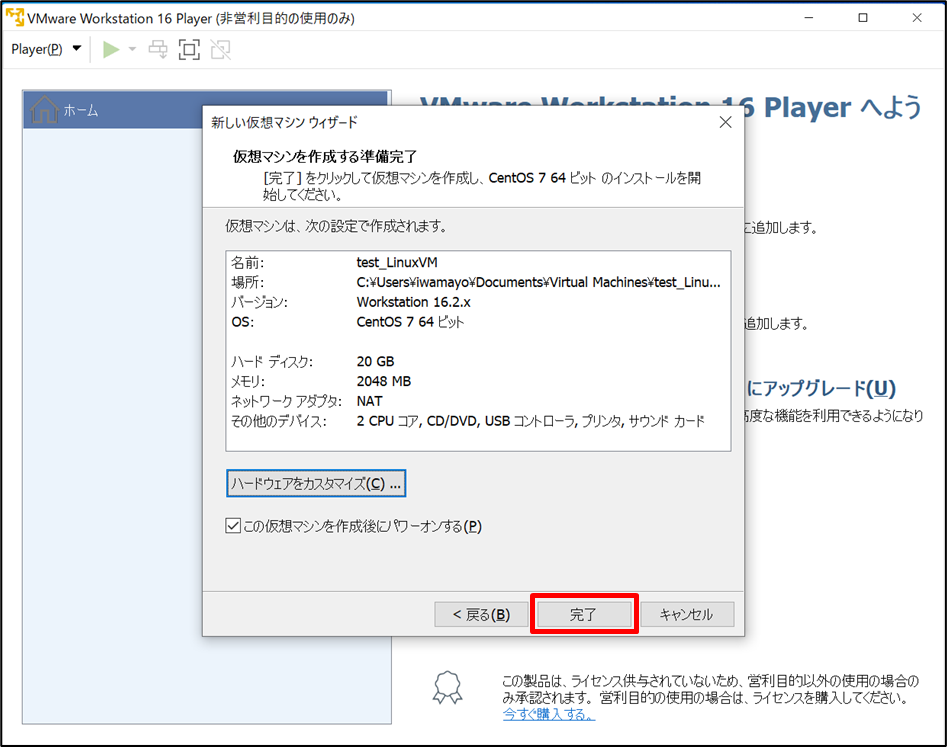This screenshot has height=747, width=947.
Task: Select the ホーム home item in library
Action: tap(205, 110)
